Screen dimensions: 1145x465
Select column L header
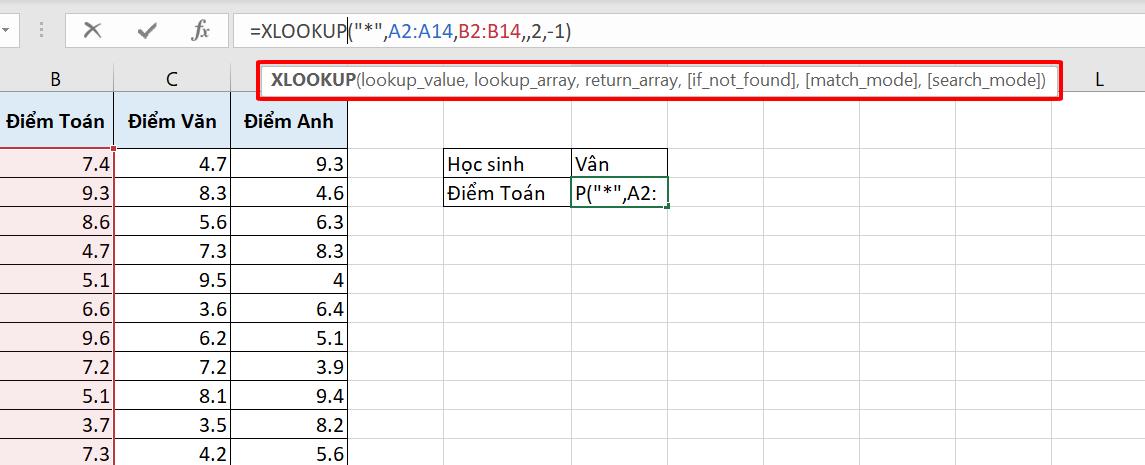[x=1098, y=80]
